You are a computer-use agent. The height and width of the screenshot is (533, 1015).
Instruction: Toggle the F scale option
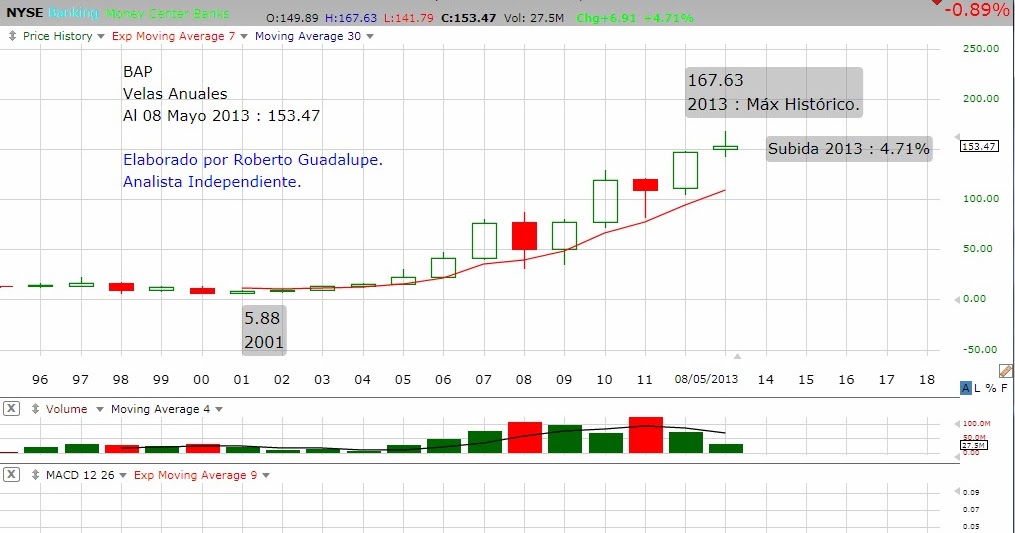(x=1004, y=388)
